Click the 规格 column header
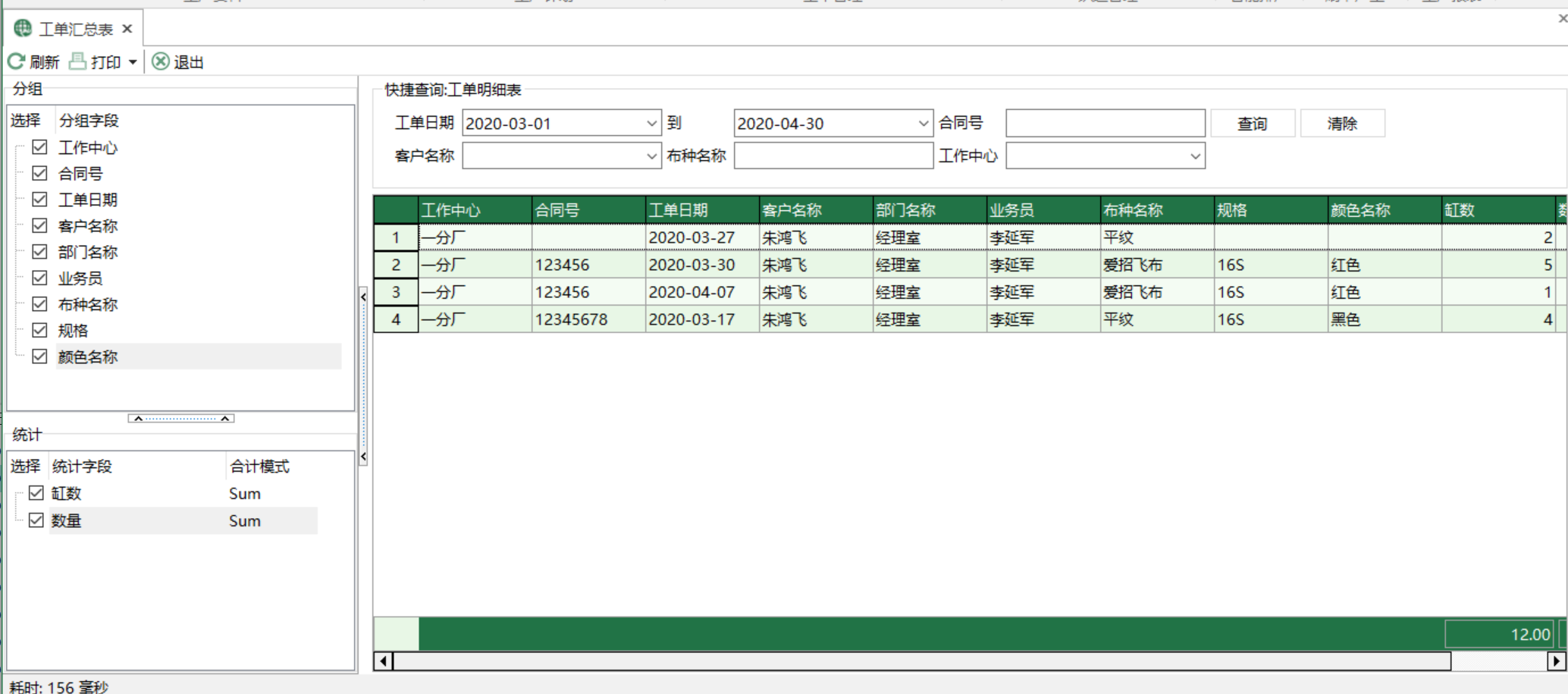Image resolution: width=1568 pixels, height=694 pixels. click(1271, 210)
